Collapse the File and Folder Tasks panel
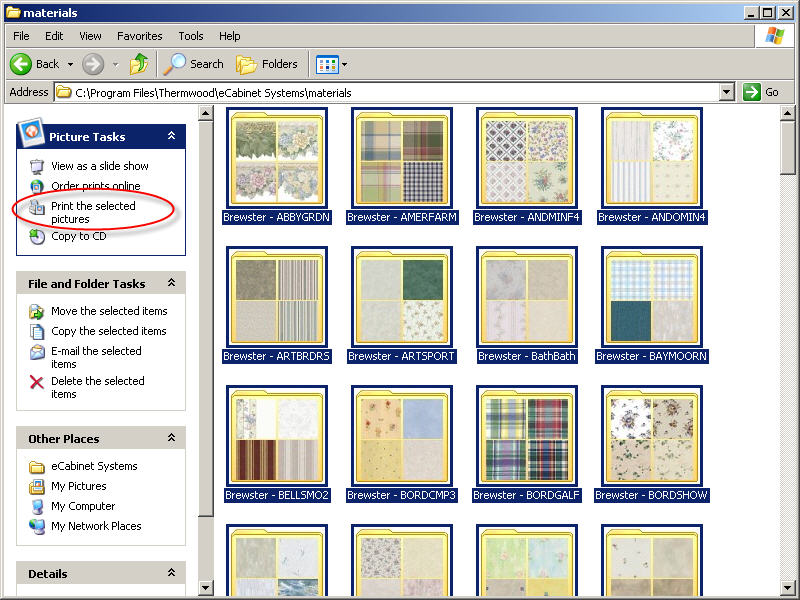This screenshot has width=800, height=600. pyautogui.click(x=171, y=283)
